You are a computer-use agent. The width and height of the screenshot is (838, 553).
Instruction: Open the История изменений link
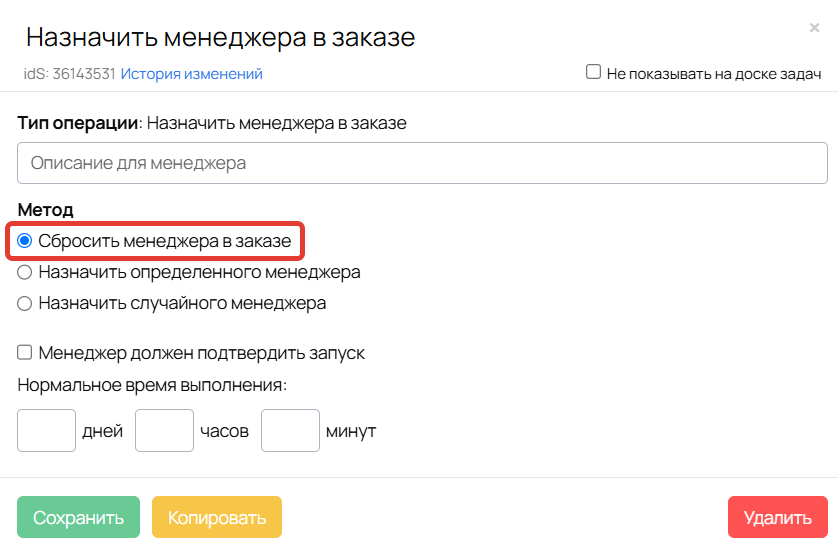pos(191,74)
